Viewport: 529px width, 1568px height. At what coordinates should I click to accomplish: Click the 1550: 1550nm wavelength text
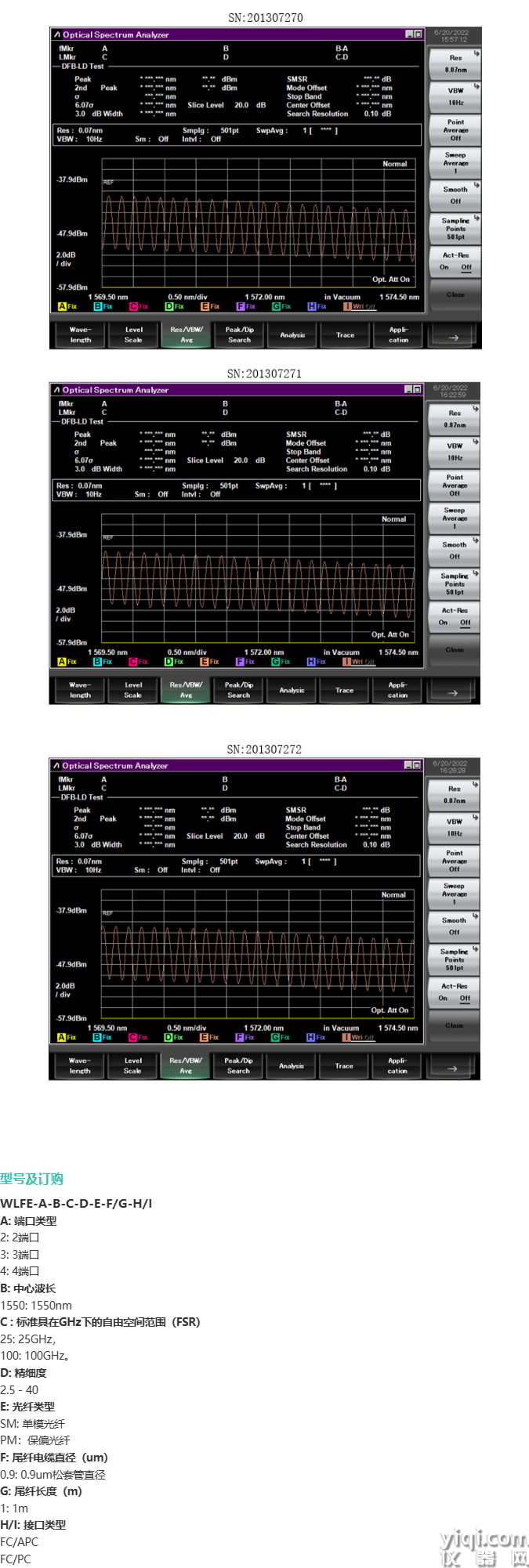[36, 1306]
